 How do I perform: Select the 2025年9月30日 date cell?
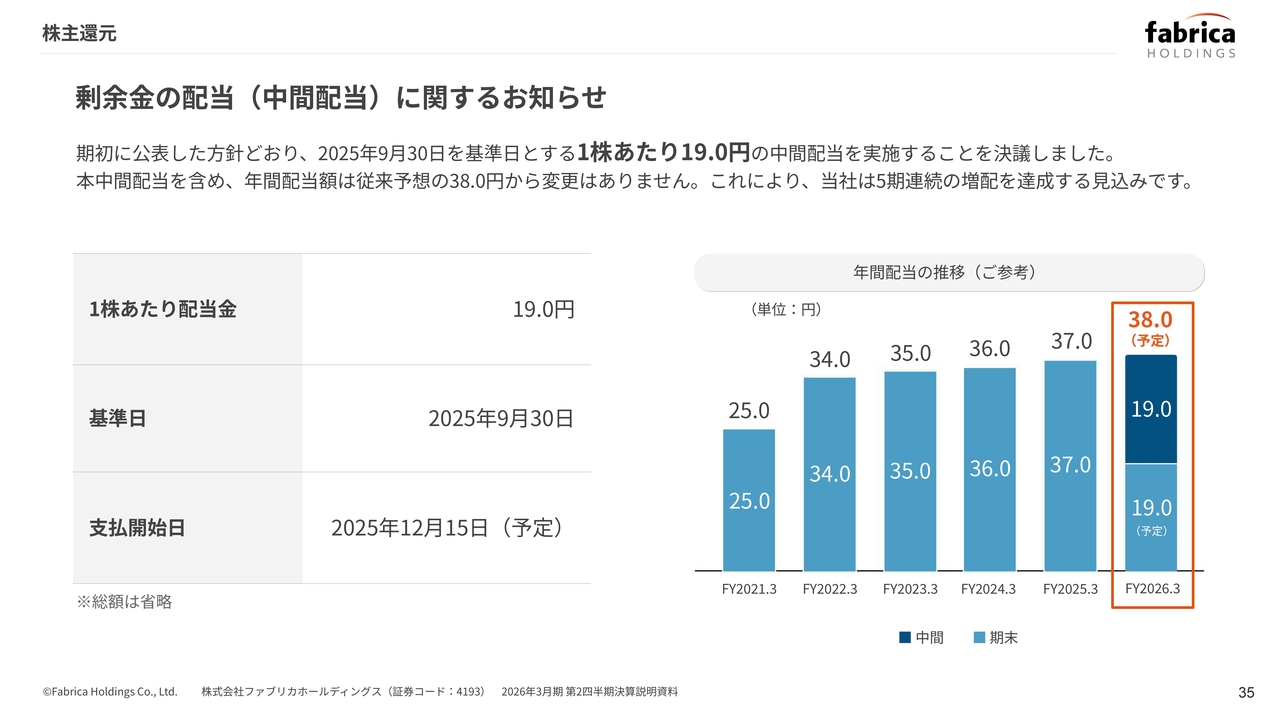pyautogui.click(x=500, y=418)
